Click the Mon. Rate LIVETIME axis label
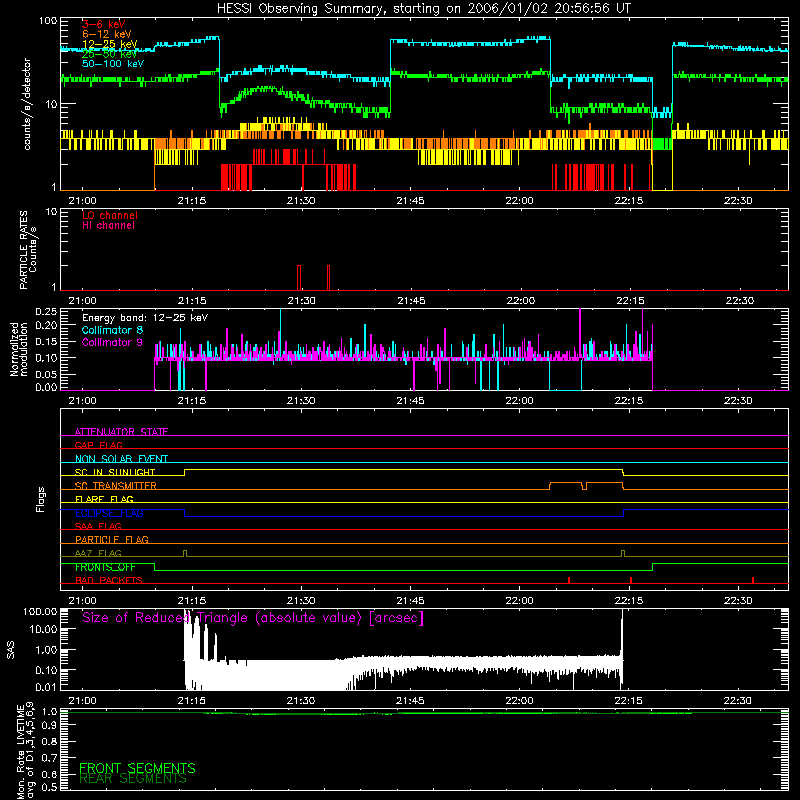The height and width of the screenshot is (800, 800). coord(25,752)
